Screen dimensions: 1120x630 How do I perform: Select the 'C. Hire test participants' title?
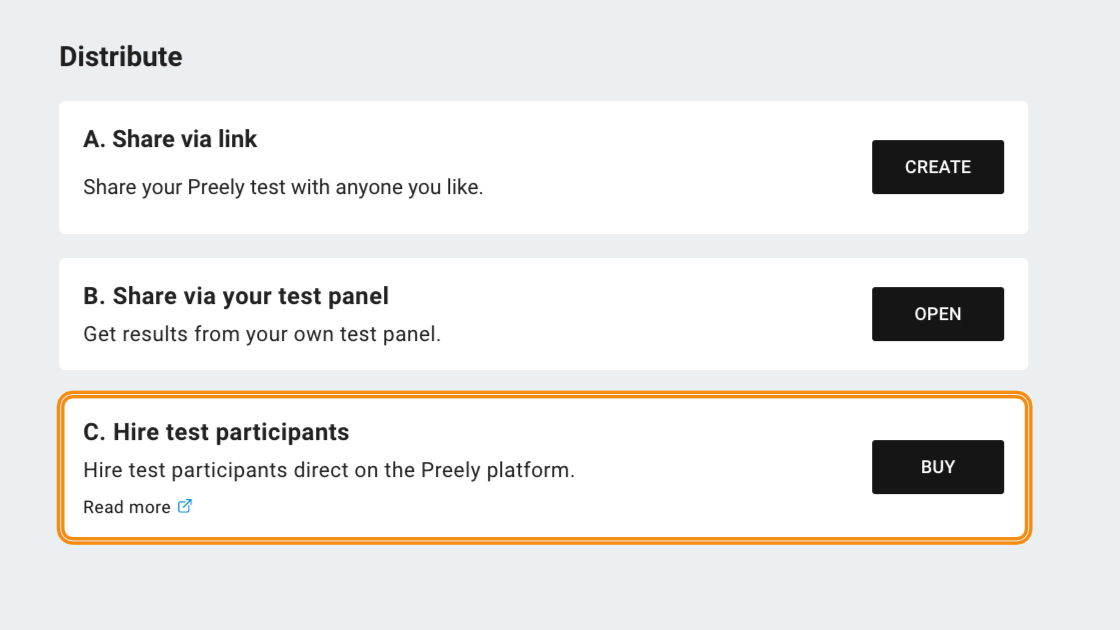click(216, 431)
